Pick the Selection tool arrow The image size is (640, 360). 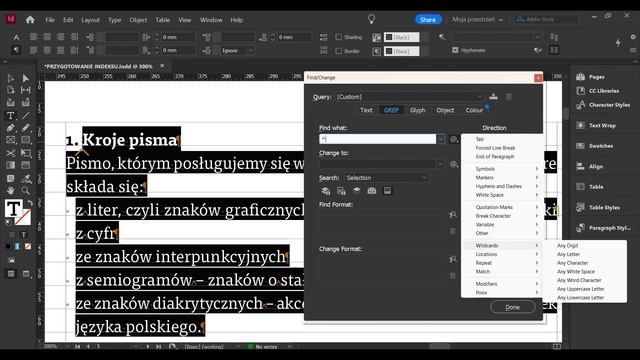[x=11, y=78]
